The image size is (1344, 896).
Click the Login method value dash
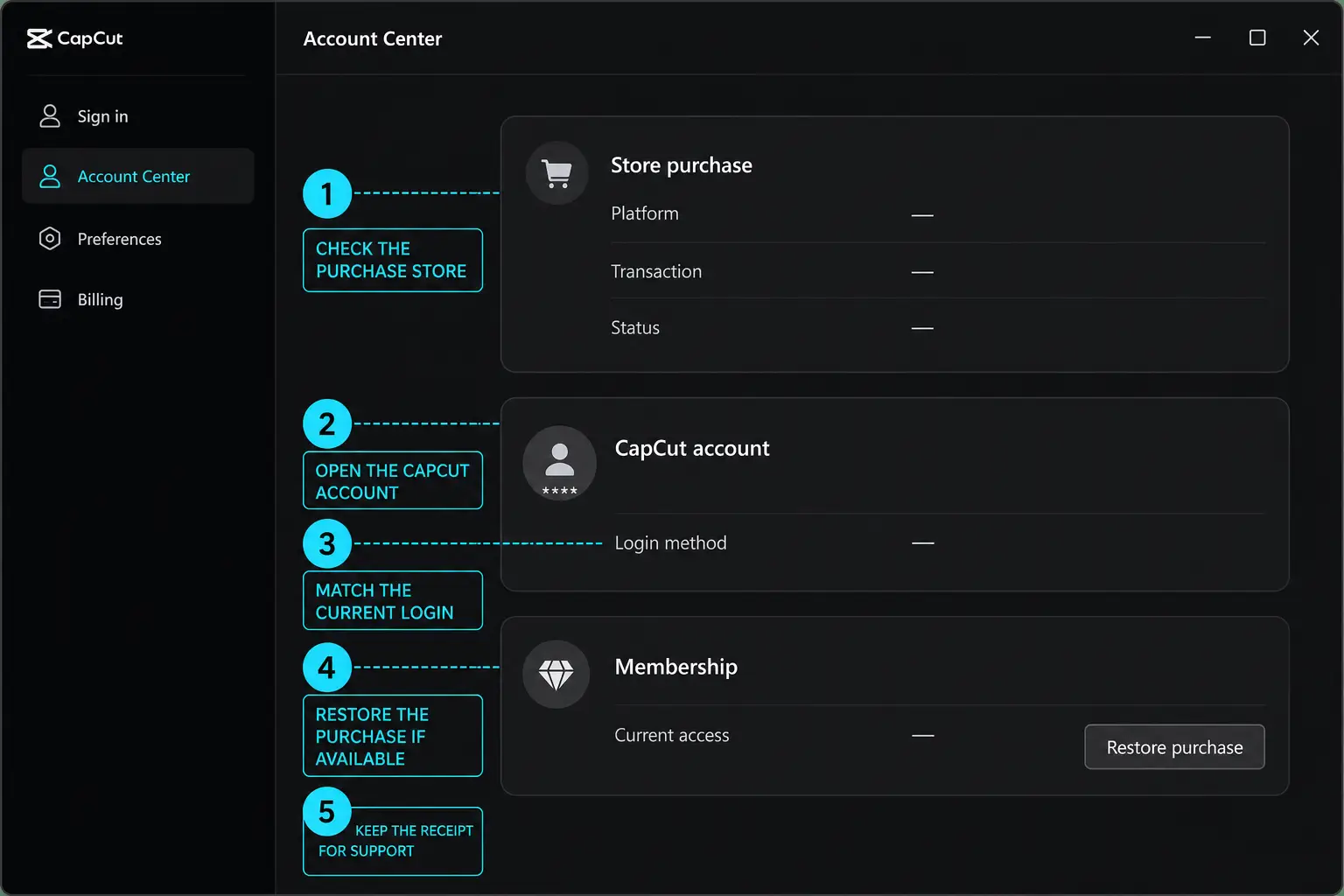(923, 543)
